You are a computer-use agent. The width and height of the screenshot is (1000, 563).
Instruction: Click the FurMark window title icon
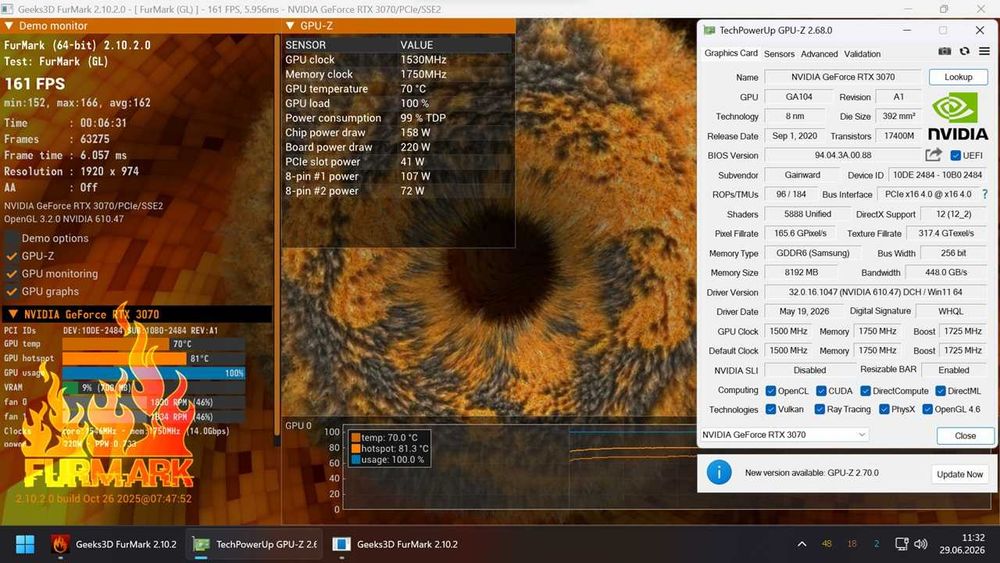(7, 9)
